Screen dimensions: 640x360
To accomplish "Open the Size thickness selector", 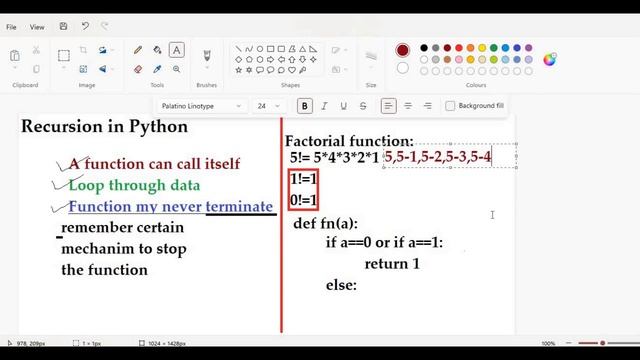I will point(371,57).
